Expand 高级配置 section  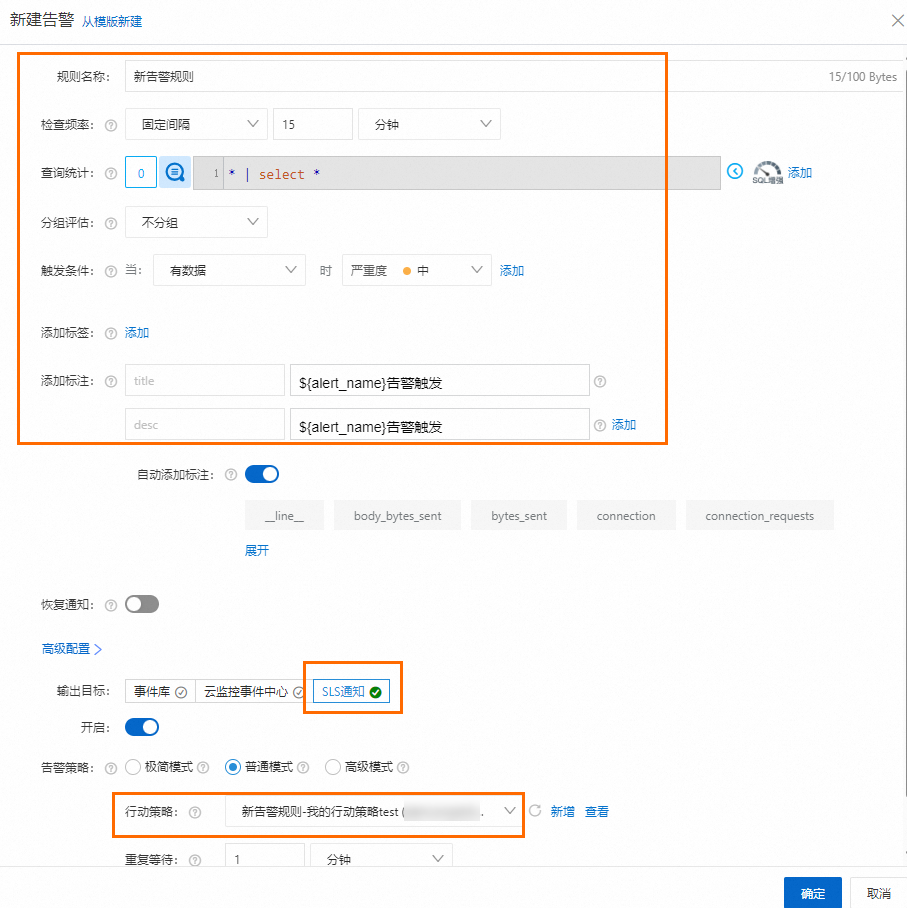[72, 649]
